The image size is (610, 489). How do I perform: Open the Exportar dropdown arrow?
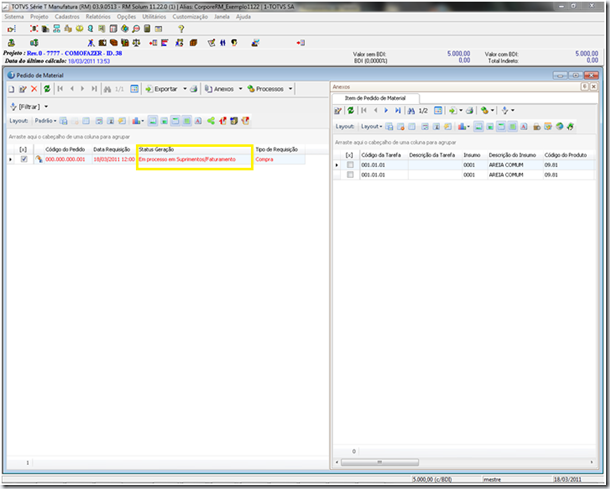(x=185, y=89)
